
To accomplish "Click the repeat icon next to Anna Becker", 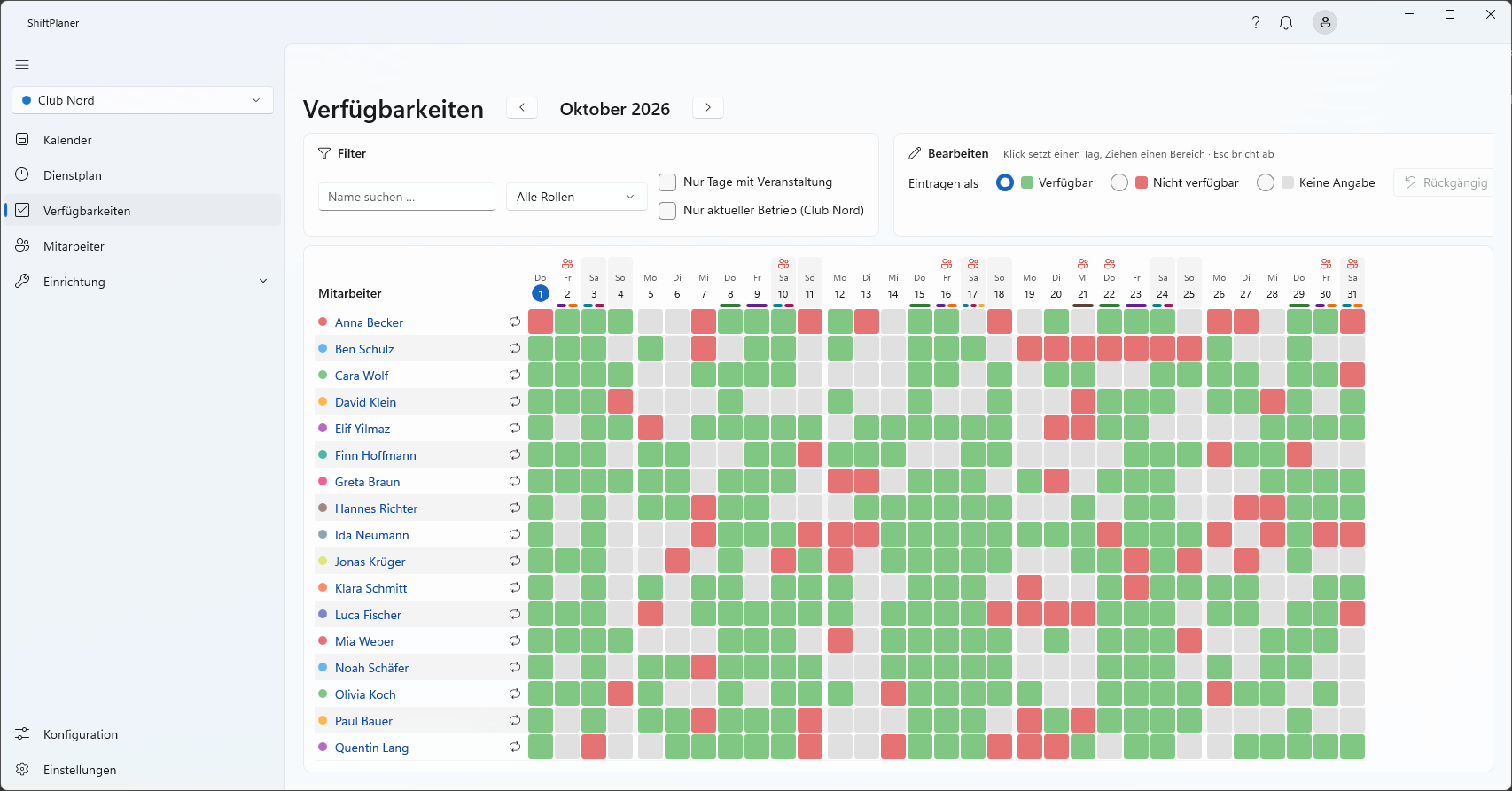I will (x=515, y=322).
